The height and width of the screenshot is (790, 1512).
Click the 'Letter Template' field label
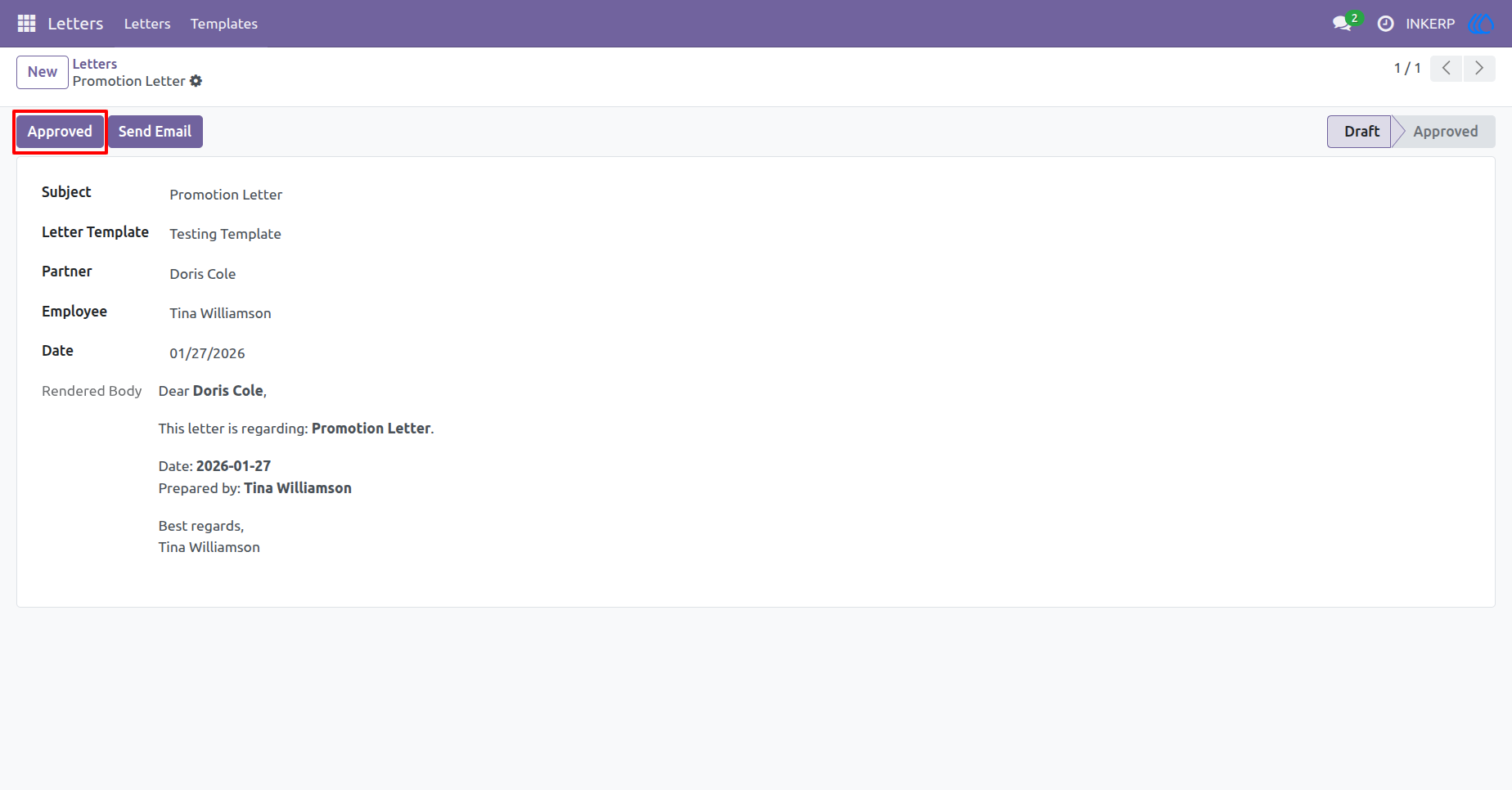pyautogui.click(x=95, y=232)
